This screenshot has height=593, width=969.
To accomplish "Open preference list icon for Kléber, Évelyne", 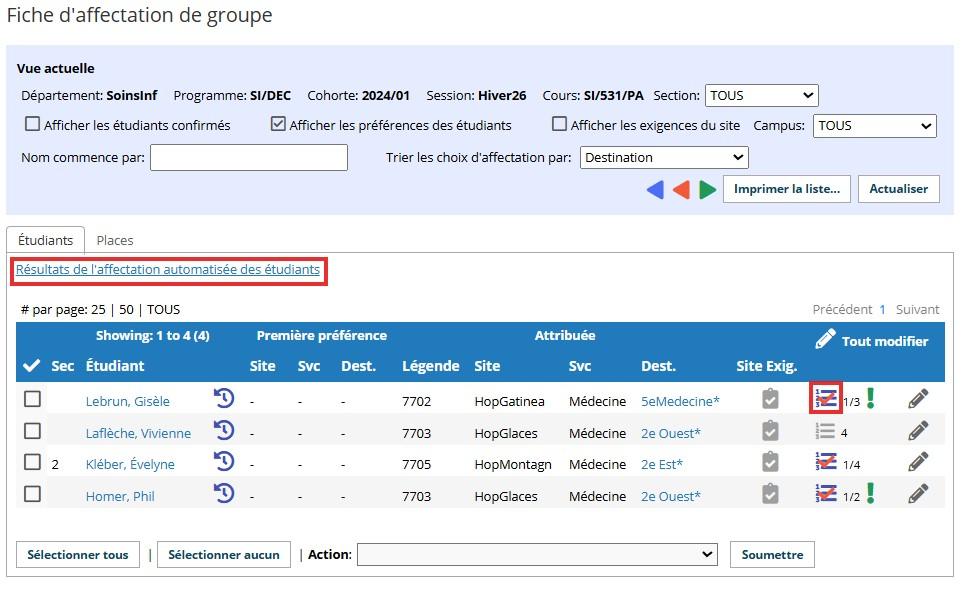I will 826,462.
